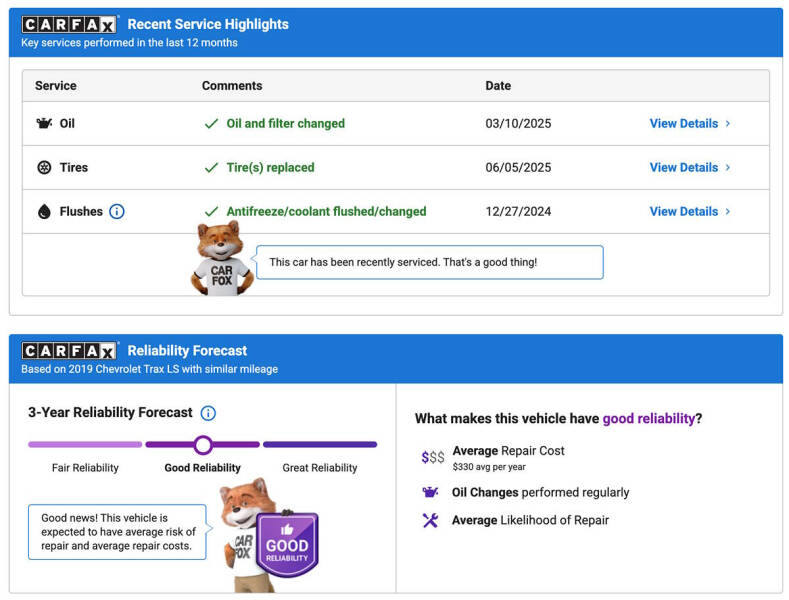Open info tooltip next to Flushes
789x600 pixels.
click(x=117, y=212)
